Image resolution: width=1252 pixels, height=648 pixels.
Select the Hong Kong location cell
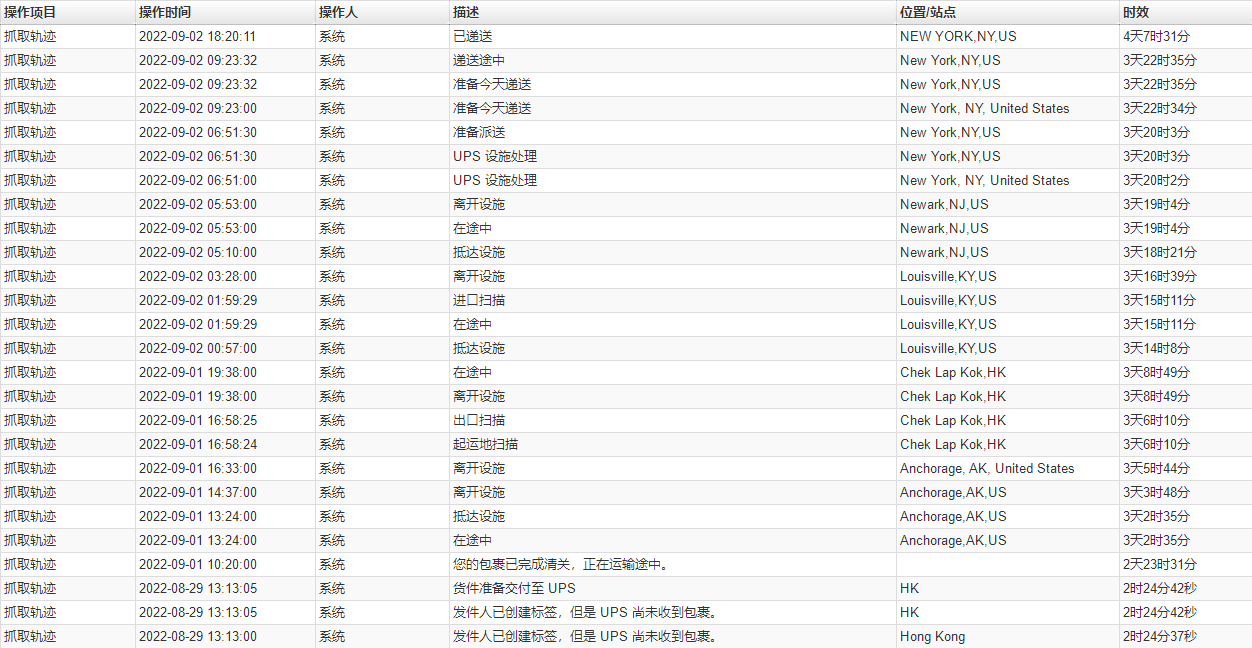point(932,636)
